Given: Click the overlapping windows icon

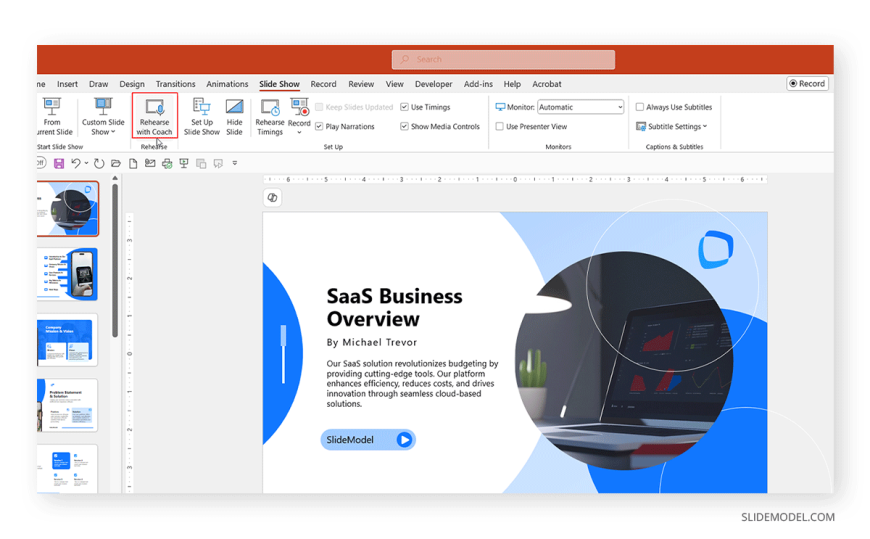Looking at the screenshot, I should pyautogui.click(x=201, y=163).
